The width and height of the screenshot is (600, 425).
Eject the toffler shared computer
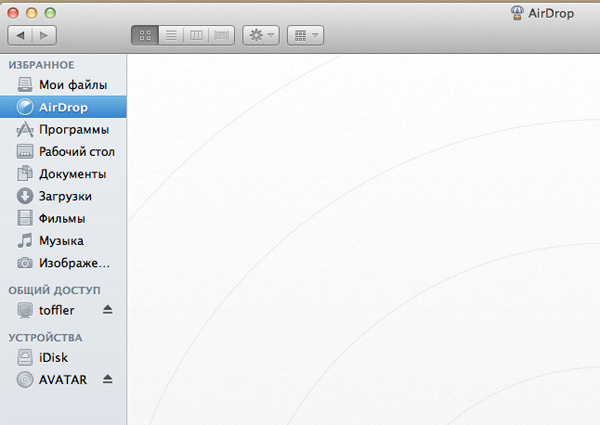coord(108,310)
